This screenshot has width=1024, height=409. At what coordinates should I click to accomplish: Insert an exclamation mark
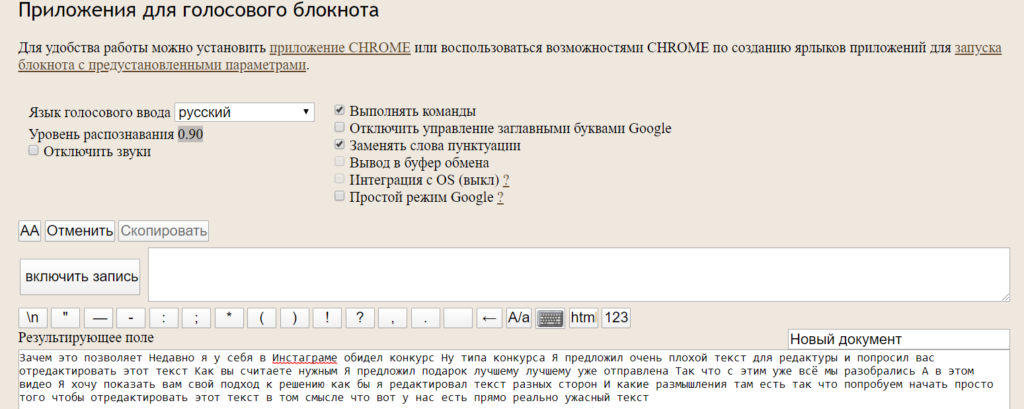327,318
